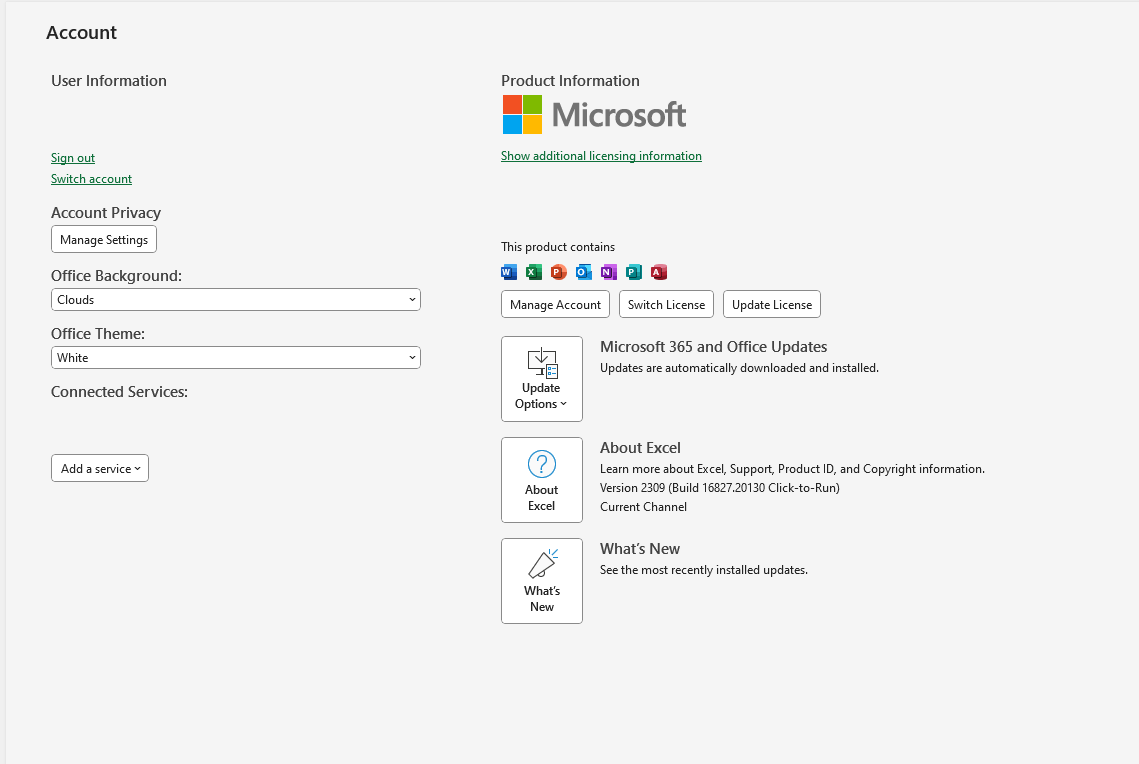Click 'Updates are automatically downloaded and installed' text
Viewport: 1139px width, 764px height.
pyautogui.click(x=739, y=368)
